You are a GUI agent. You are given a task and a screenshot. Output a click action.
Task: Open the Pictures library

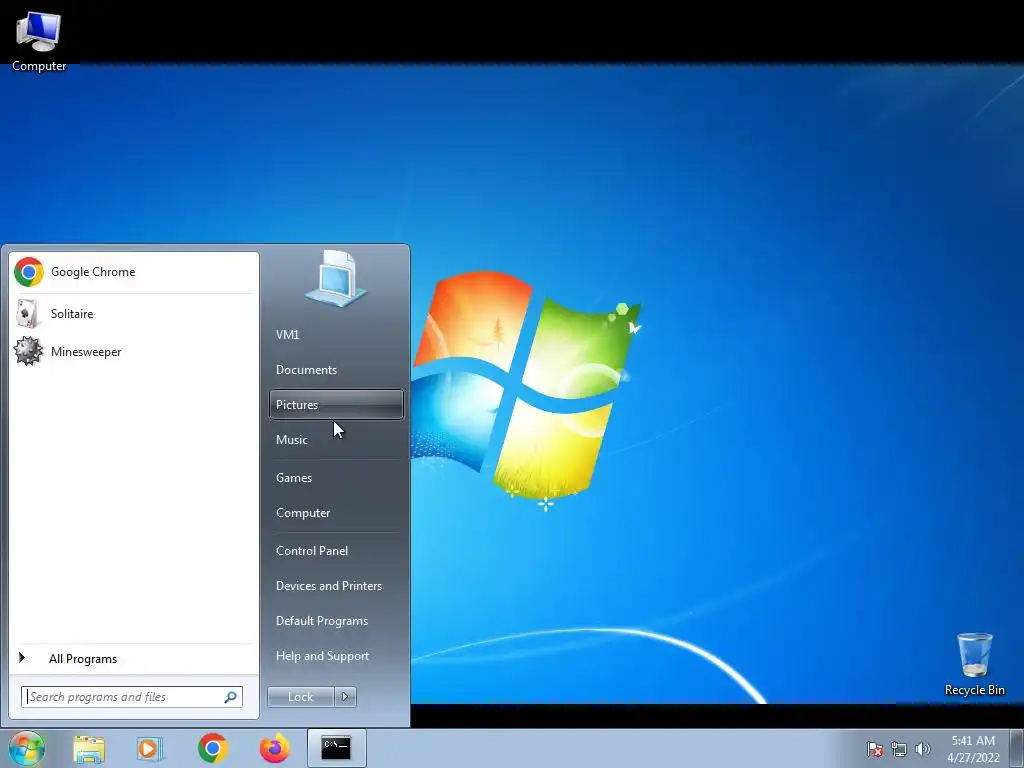(x=336, y=405)
